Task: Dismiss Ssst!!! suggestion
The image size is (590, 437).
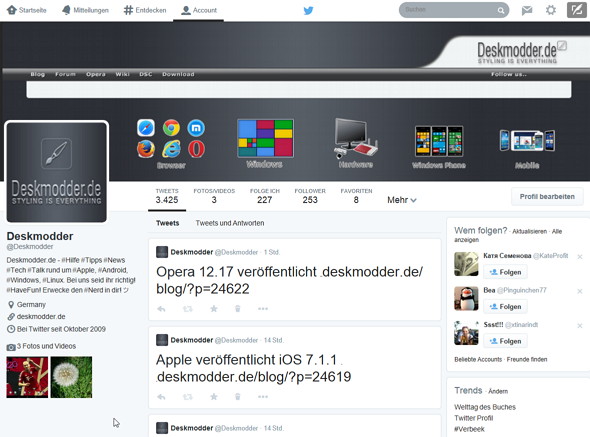Action: click(580, 326)
